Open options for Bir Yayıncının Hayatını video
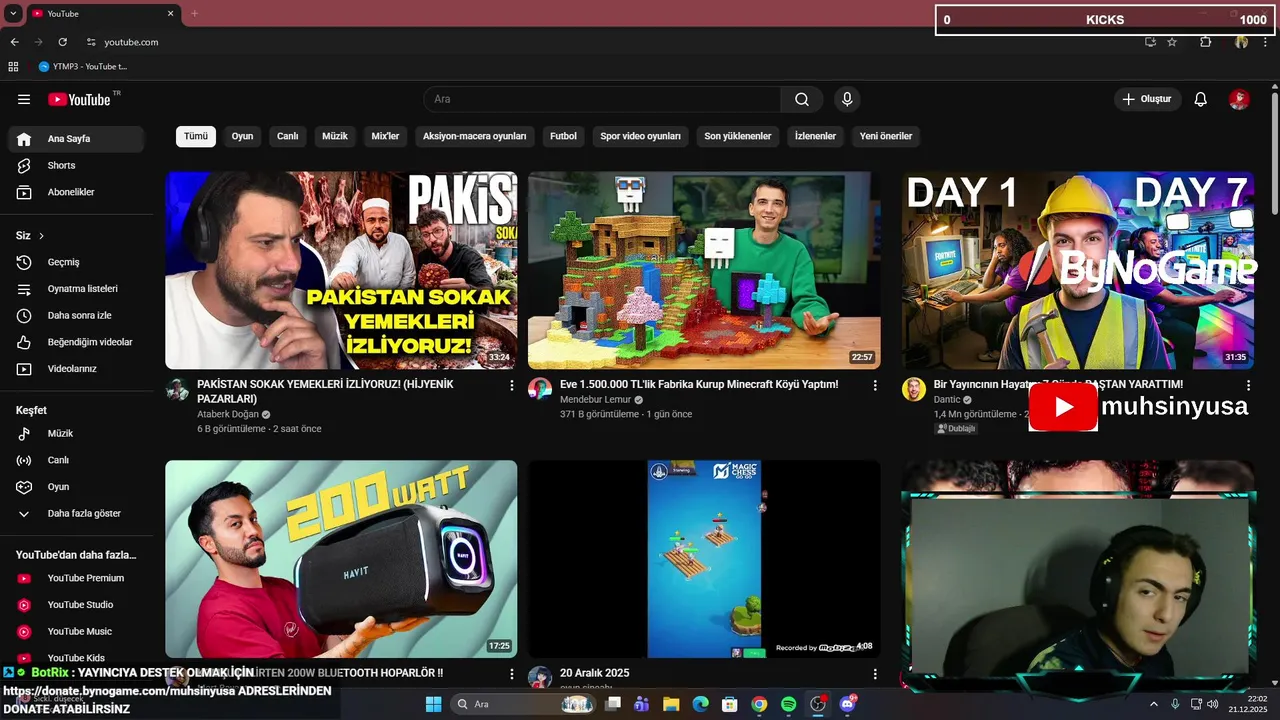This screenshot has height=720, width=1280. pos(1248,385)
